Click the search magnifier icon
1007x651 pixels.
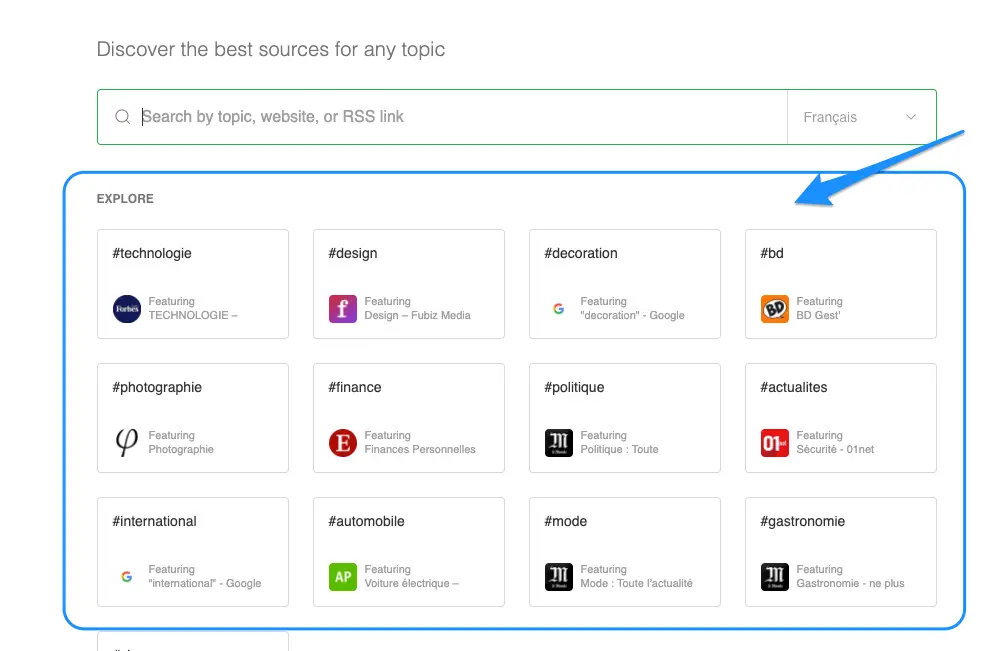[x=123, y=117]
